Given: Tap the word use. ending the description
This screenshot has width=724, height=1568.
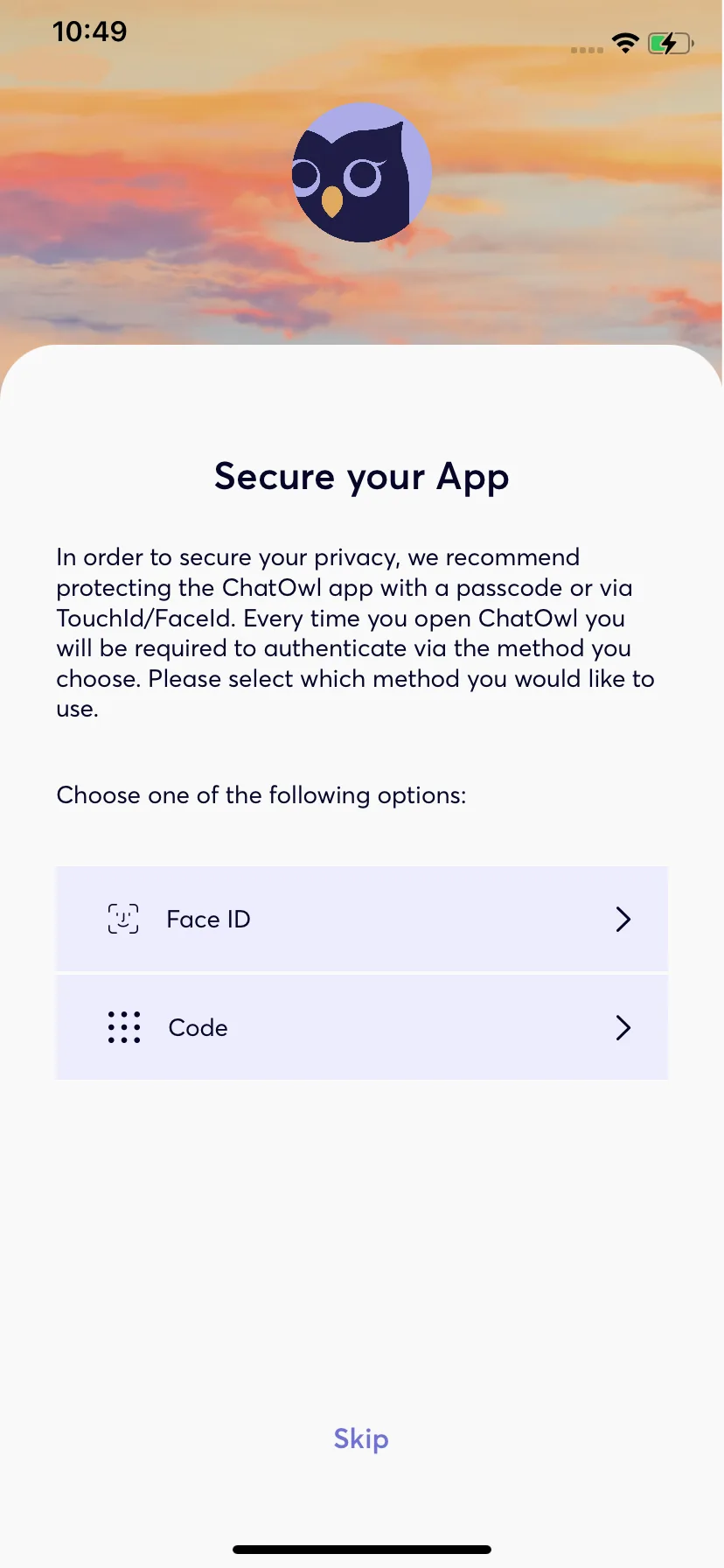Looking at the screenshot, I should [x=77, y=710].
